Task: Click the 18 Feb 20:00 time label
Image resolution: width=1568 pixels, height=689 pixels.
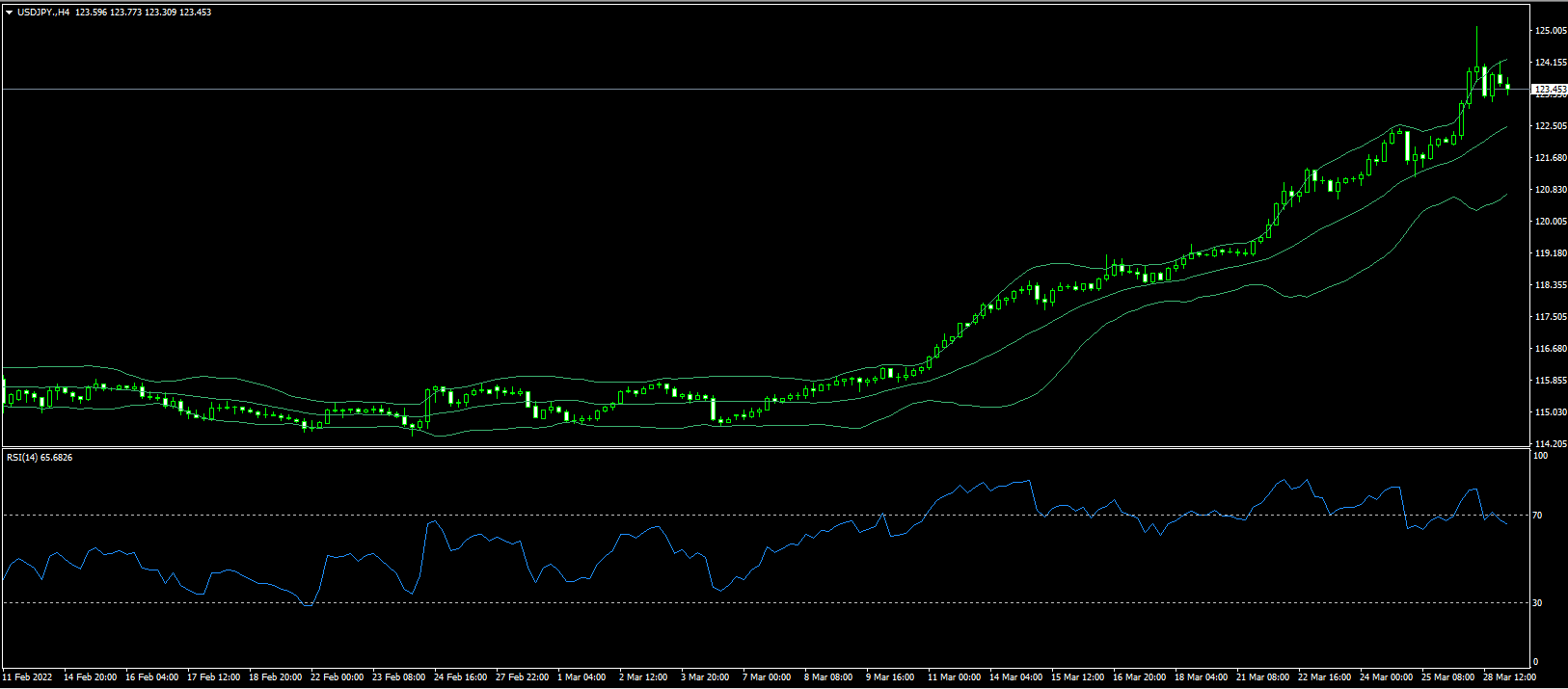Action: point(275,677)
